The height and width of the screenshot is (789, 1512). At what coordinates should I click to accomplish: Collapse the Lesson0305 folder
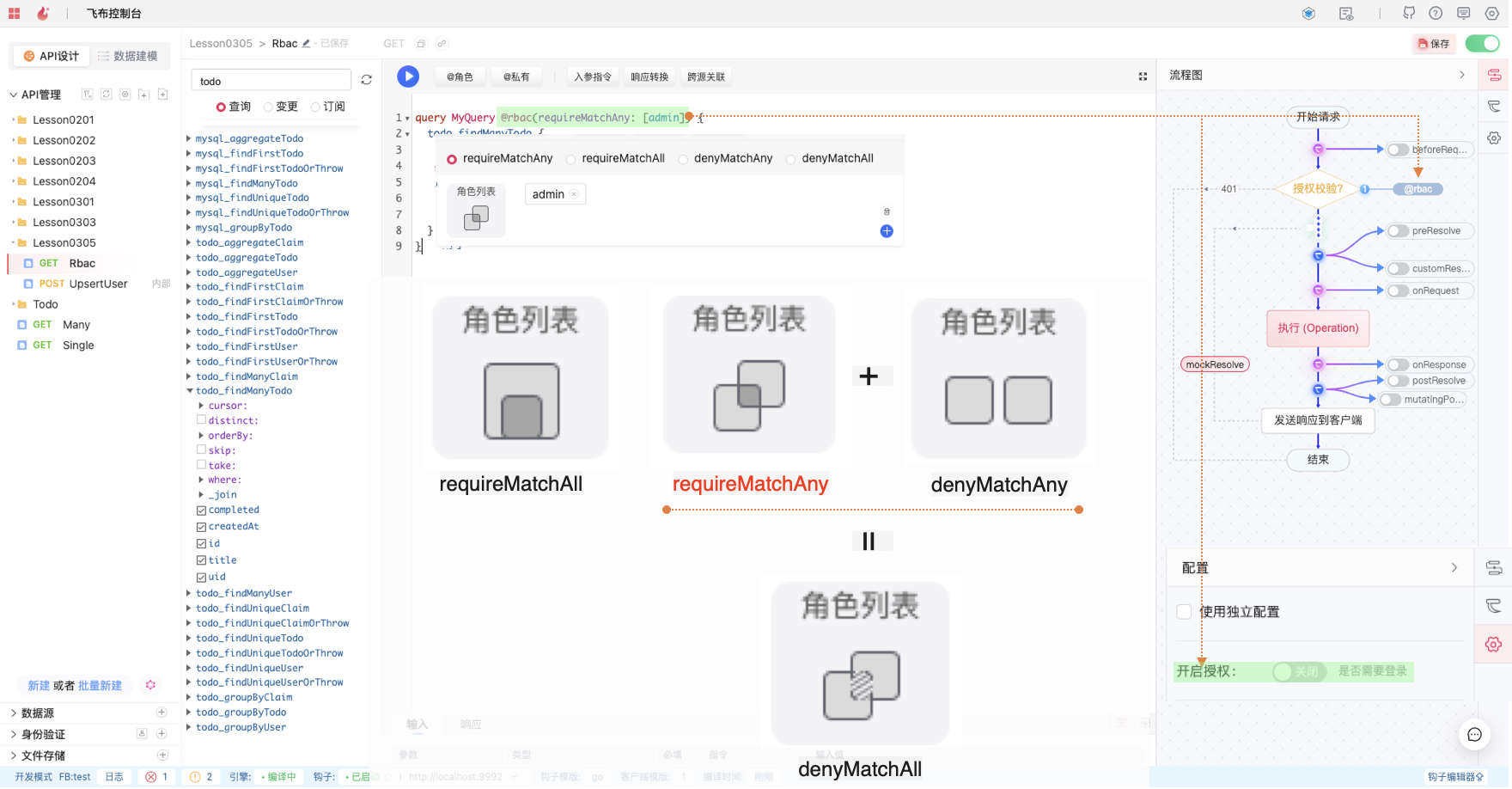point(14,243)
